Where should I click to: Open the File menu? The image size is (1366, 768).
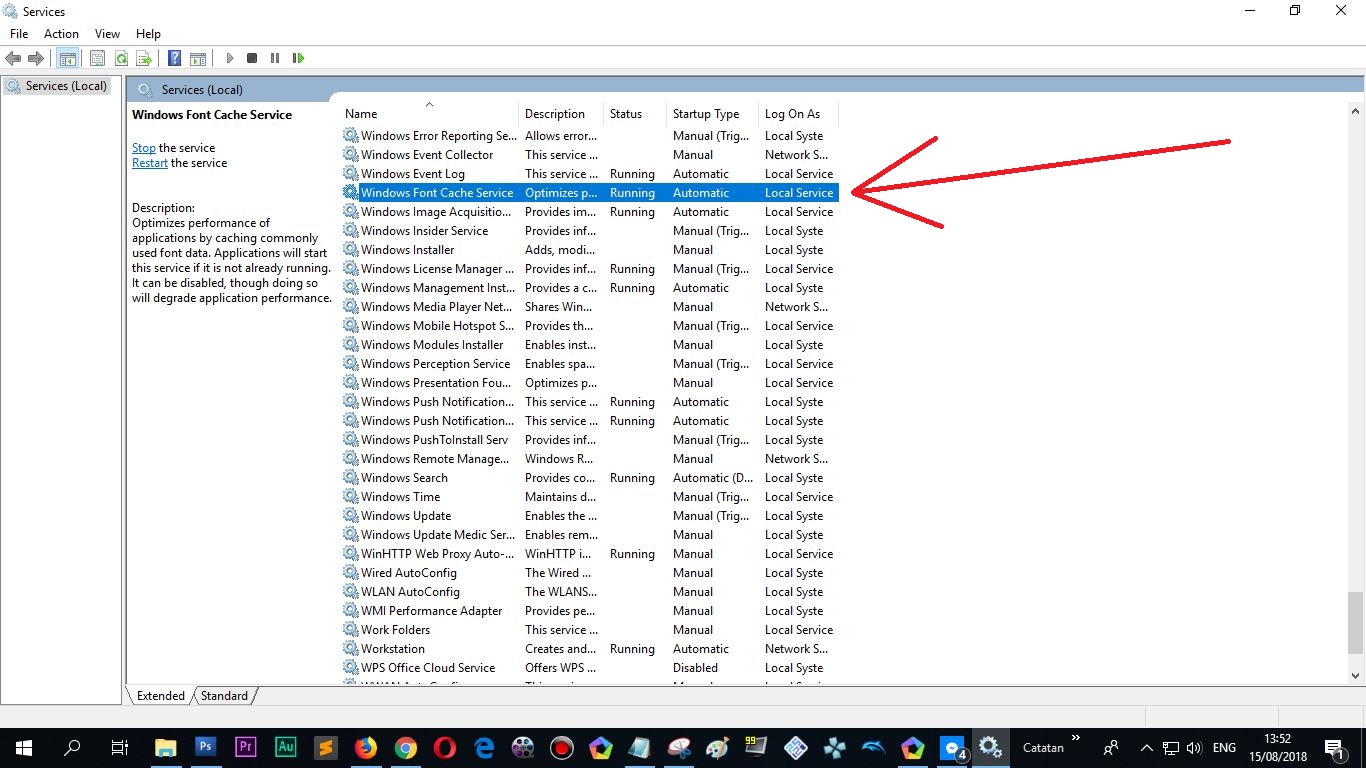(x=19, y=34)
